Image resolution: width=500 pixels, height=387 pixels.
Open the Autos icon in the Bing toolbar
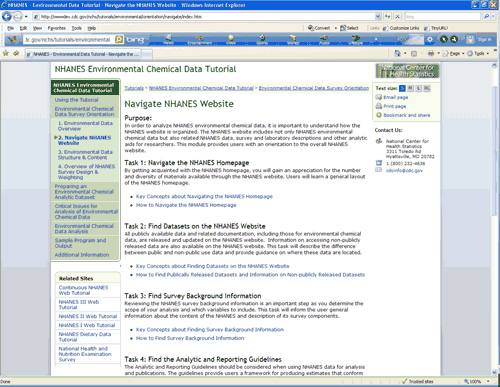(324, 40)
